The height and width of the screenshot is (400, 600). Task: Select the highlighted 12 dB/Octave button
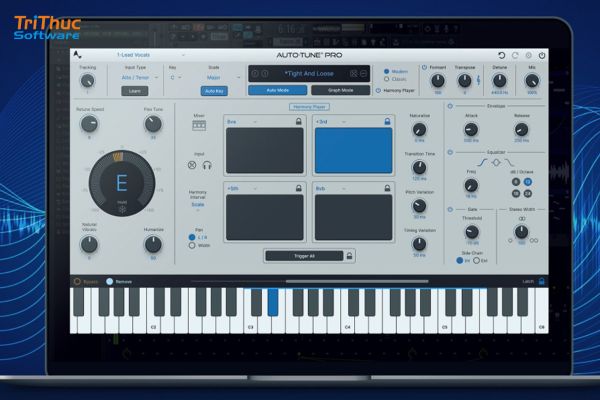[x=528, y=182]
